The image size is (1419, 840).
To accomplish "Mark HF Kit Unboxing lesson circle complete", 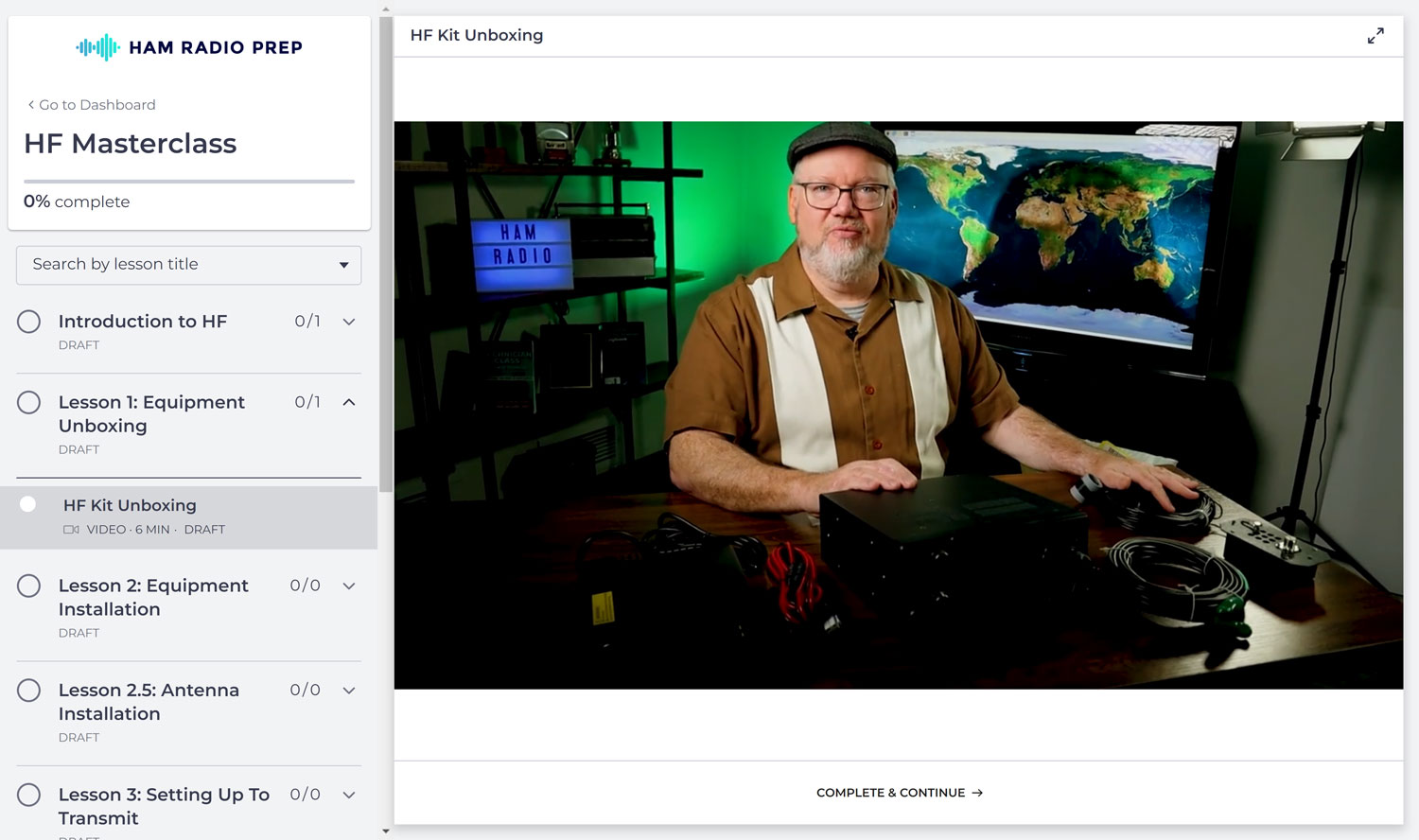I will pos(27,504).
